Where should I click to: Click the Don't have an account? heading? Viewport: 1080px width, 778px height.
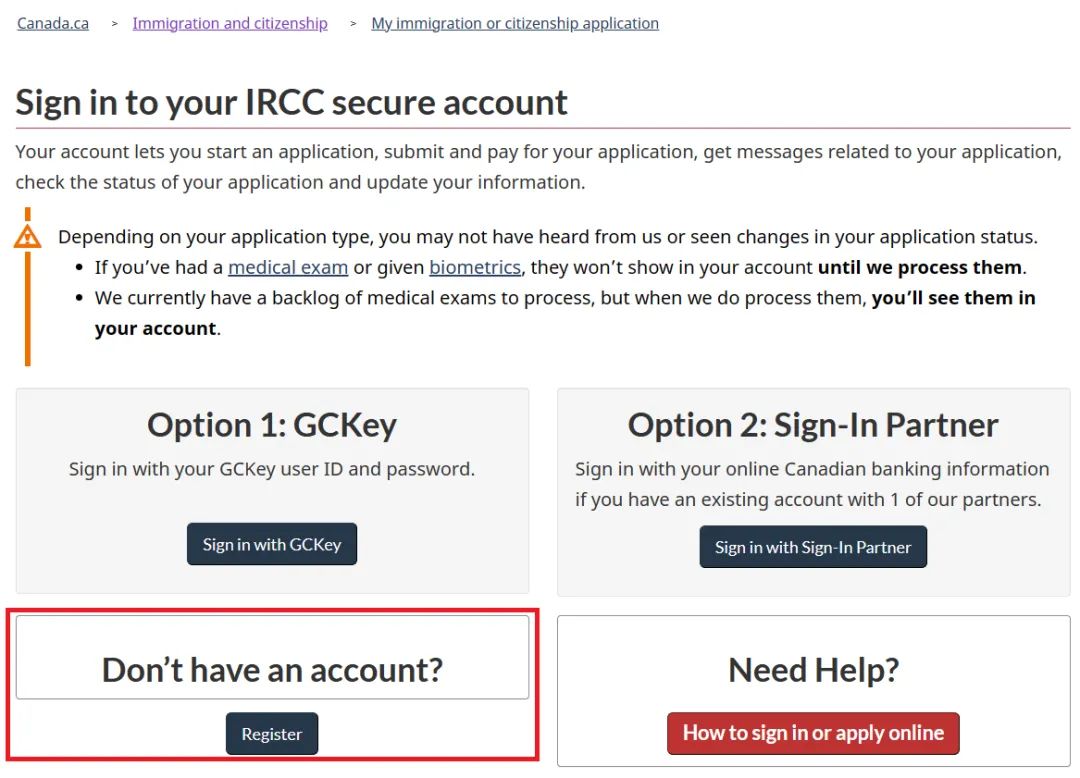272,670
